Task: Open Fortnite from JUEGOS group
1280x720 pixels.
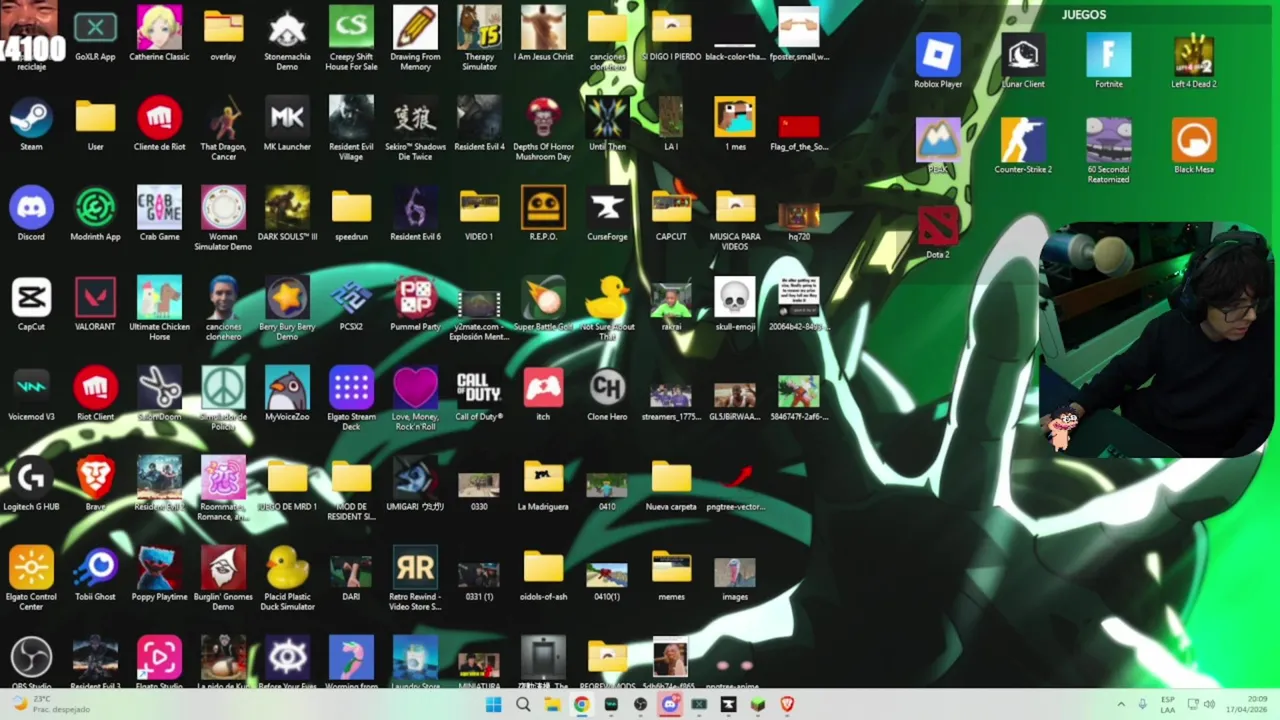Action: pos(1108,62)
